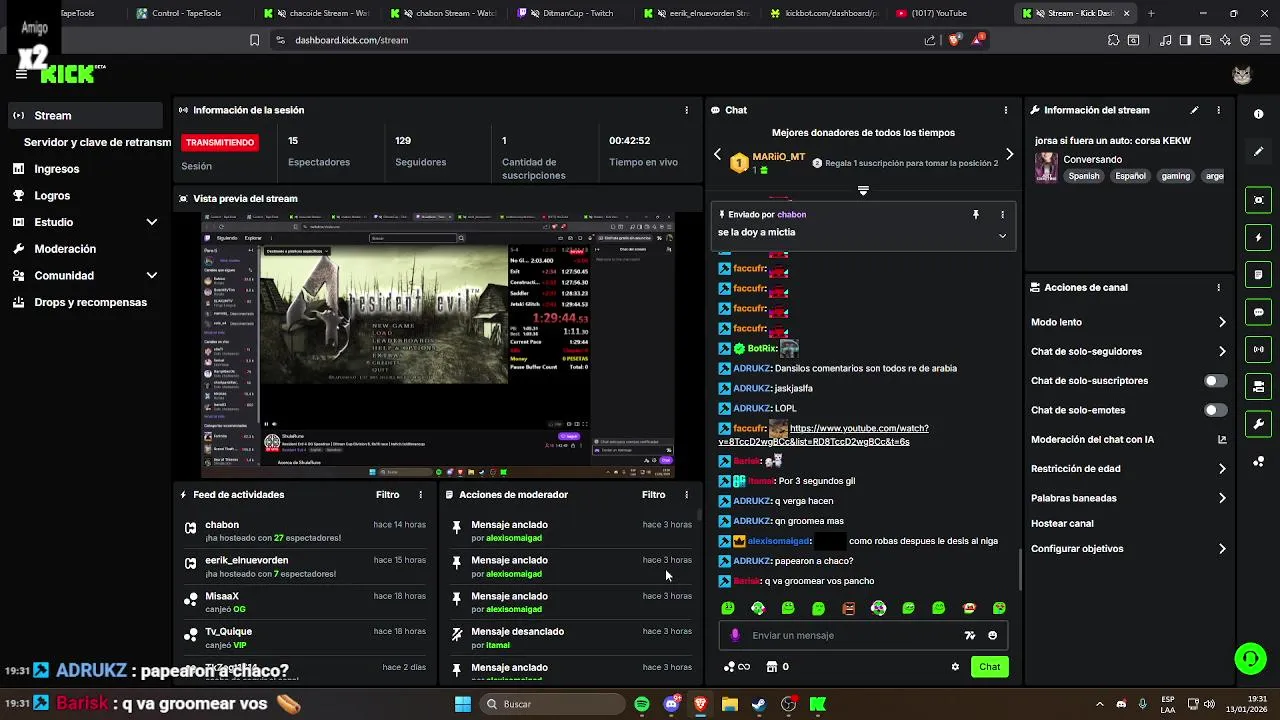1280x720 pixels.
Task: Click the pin icon on the pinned message
Action: 975,214
